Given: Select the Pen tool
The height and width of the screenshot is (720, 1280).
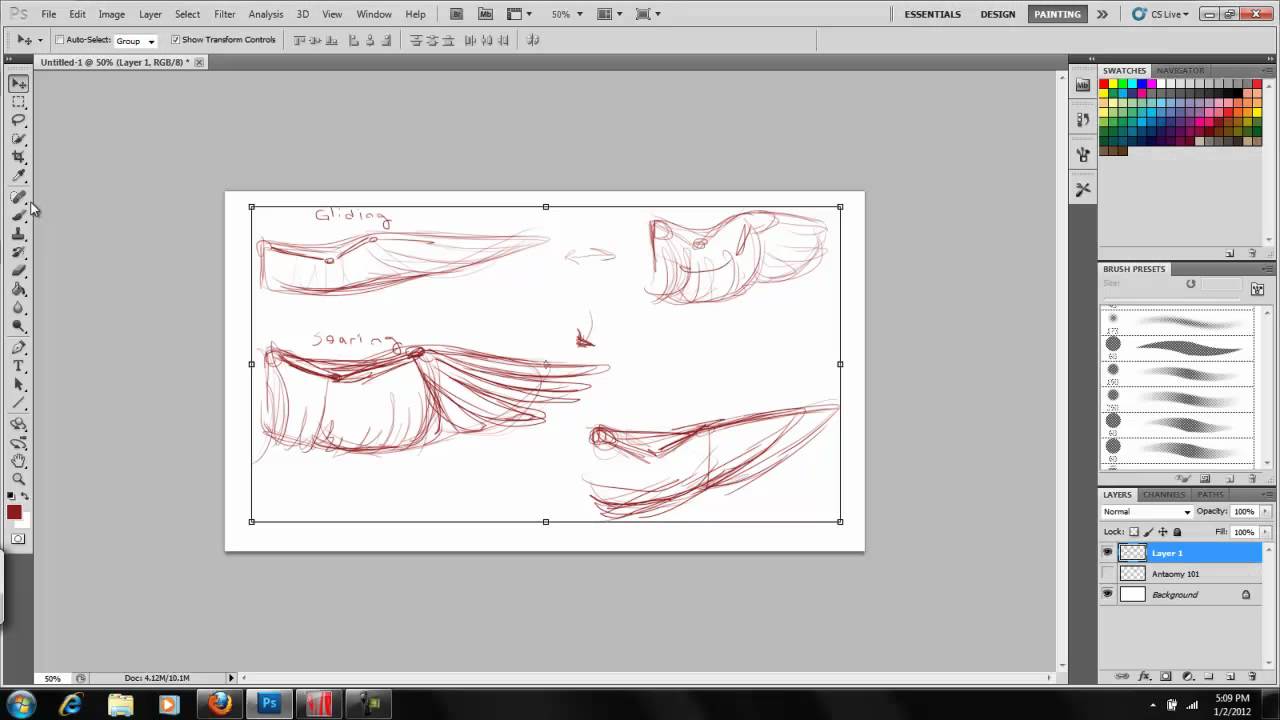Looking at the screenshot, I should point(18,348).
